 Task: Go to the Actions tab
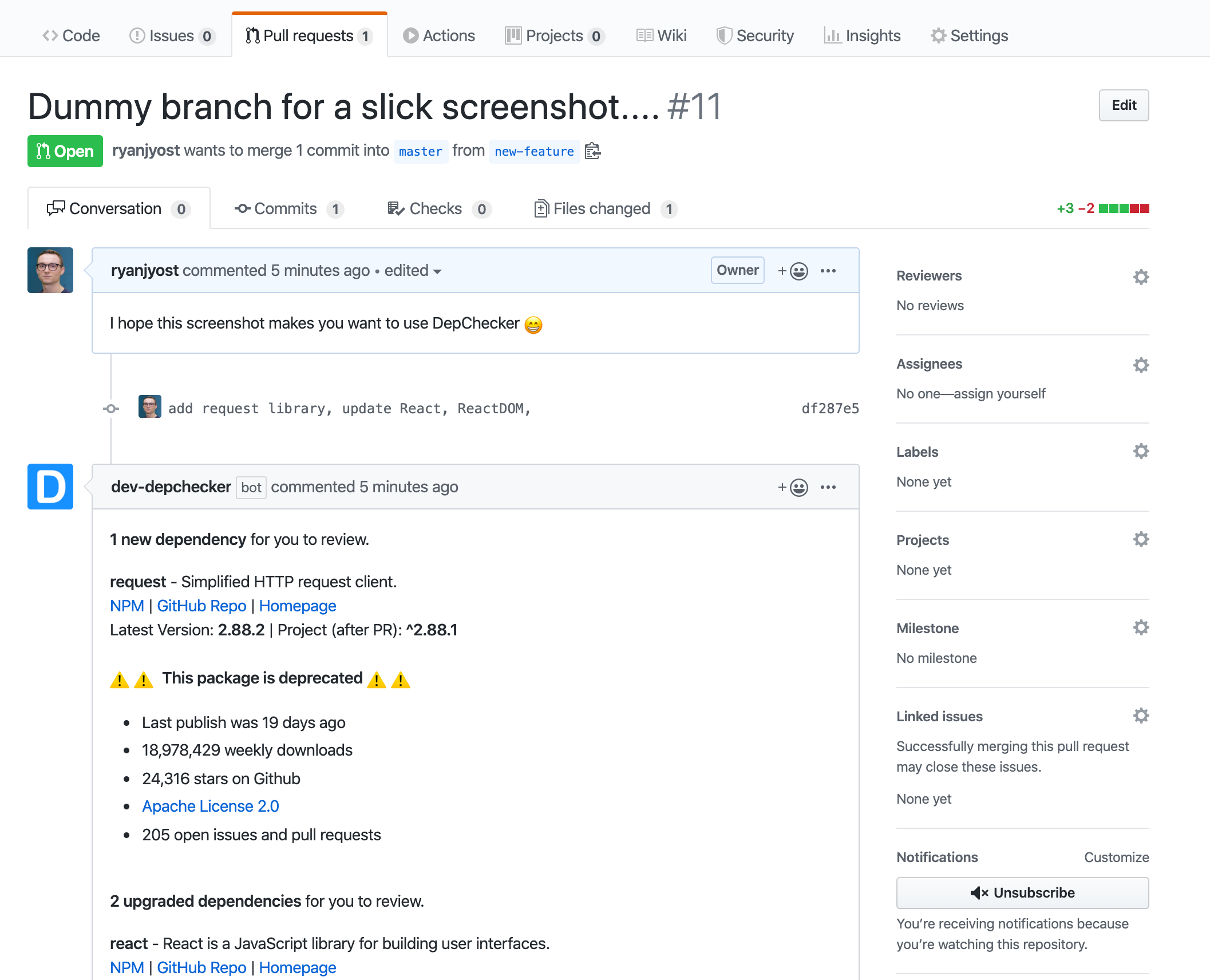pyautogui.click(x=438, y=35)
